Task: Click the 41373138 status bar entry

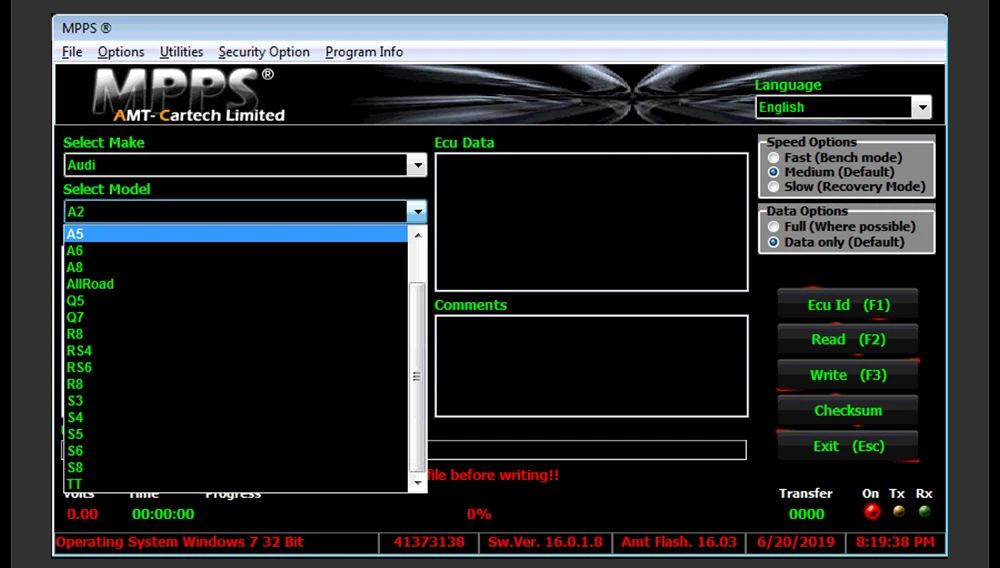Action: tap(429, 542)
